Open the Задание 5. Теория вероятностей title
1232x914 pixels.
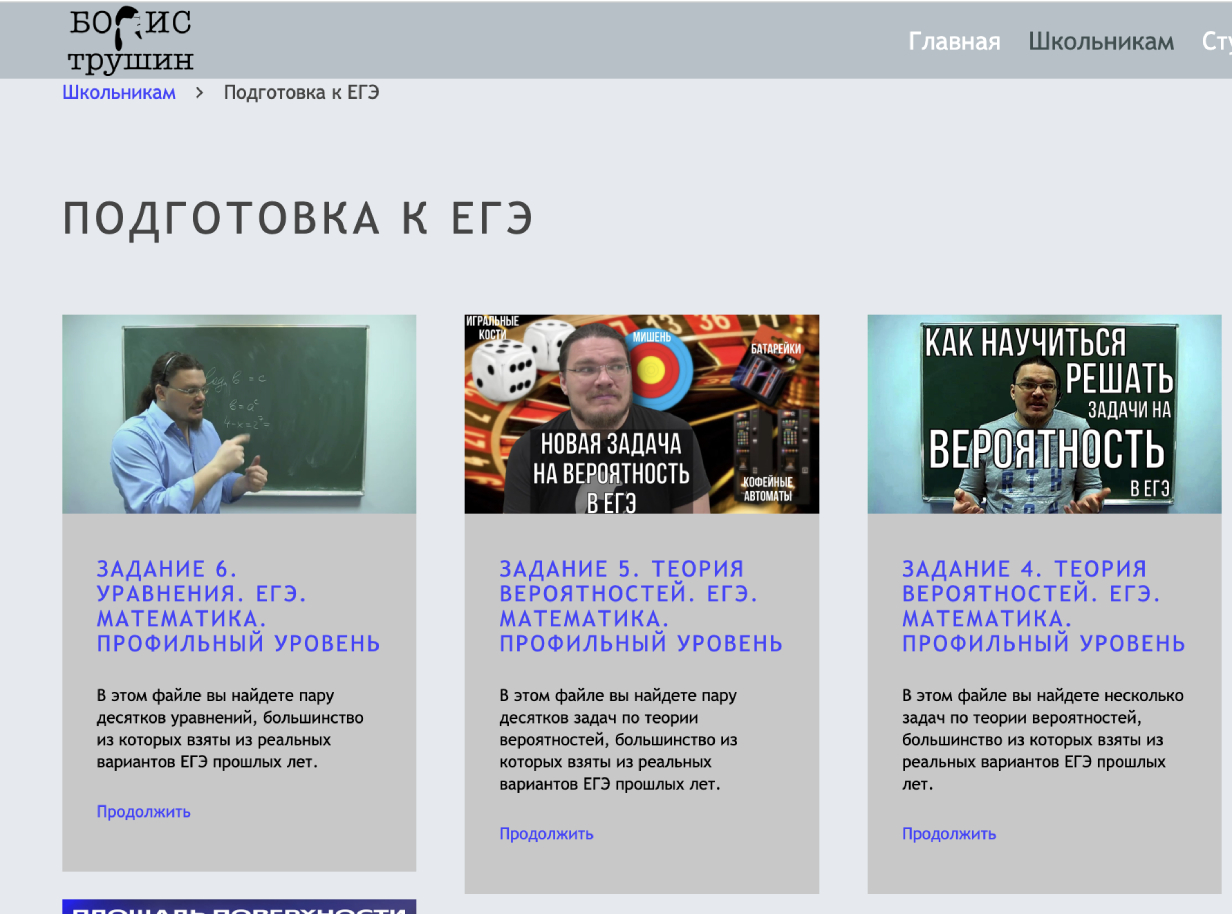(x=641, y=606)
